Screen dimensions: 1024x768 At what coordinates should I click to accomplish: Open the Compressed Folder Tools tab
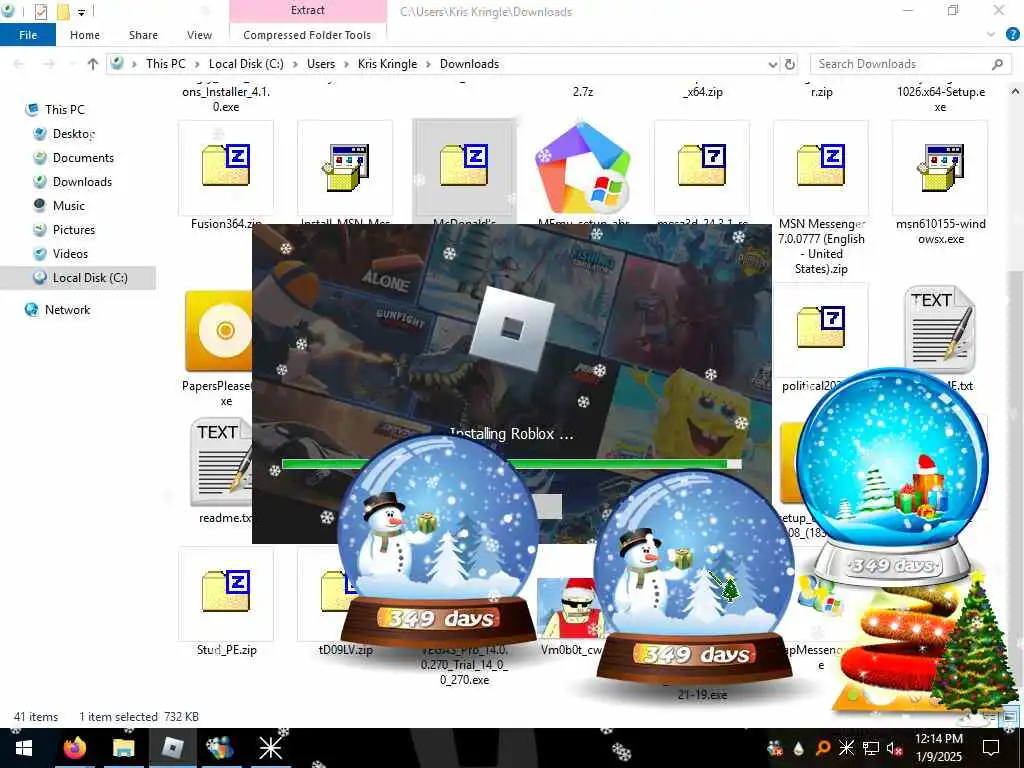(x=307, y=35)
